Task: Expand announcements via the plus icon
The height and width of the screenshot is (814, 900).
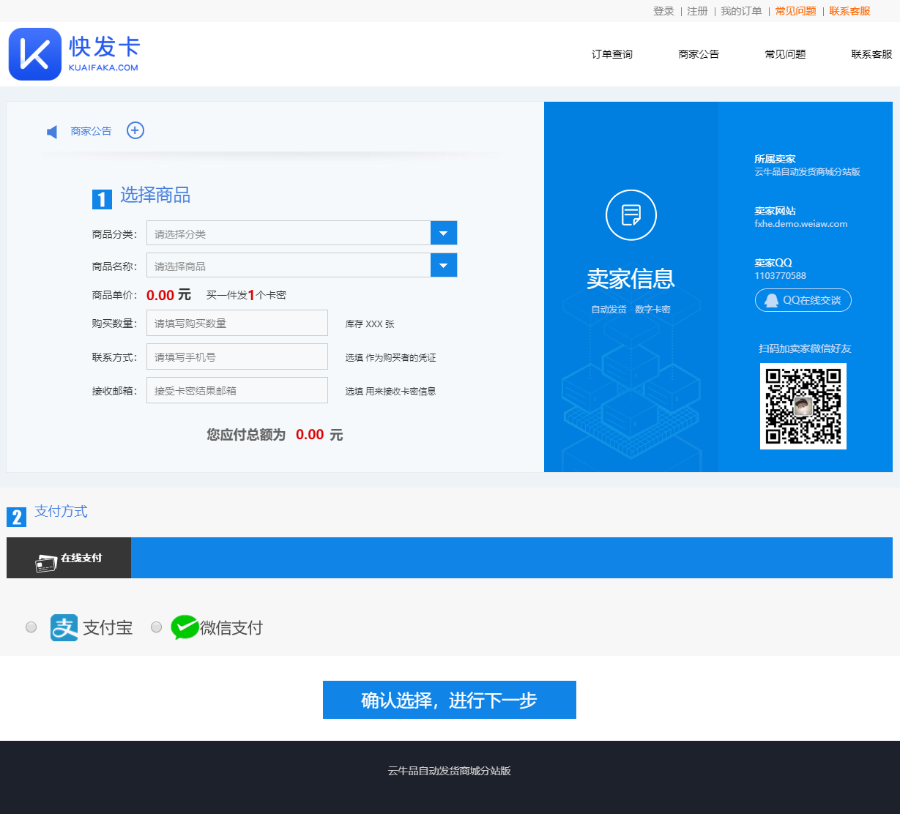Action: pos(135,130)
